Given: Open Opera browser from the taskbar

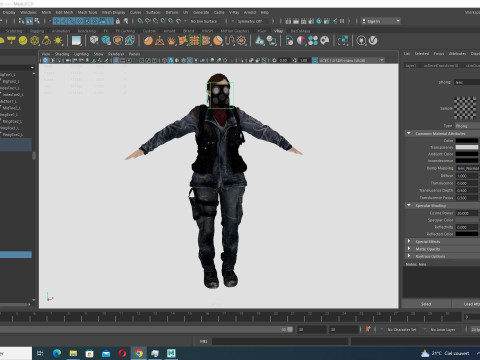Looking at the screenshot, I should [122, 353].
